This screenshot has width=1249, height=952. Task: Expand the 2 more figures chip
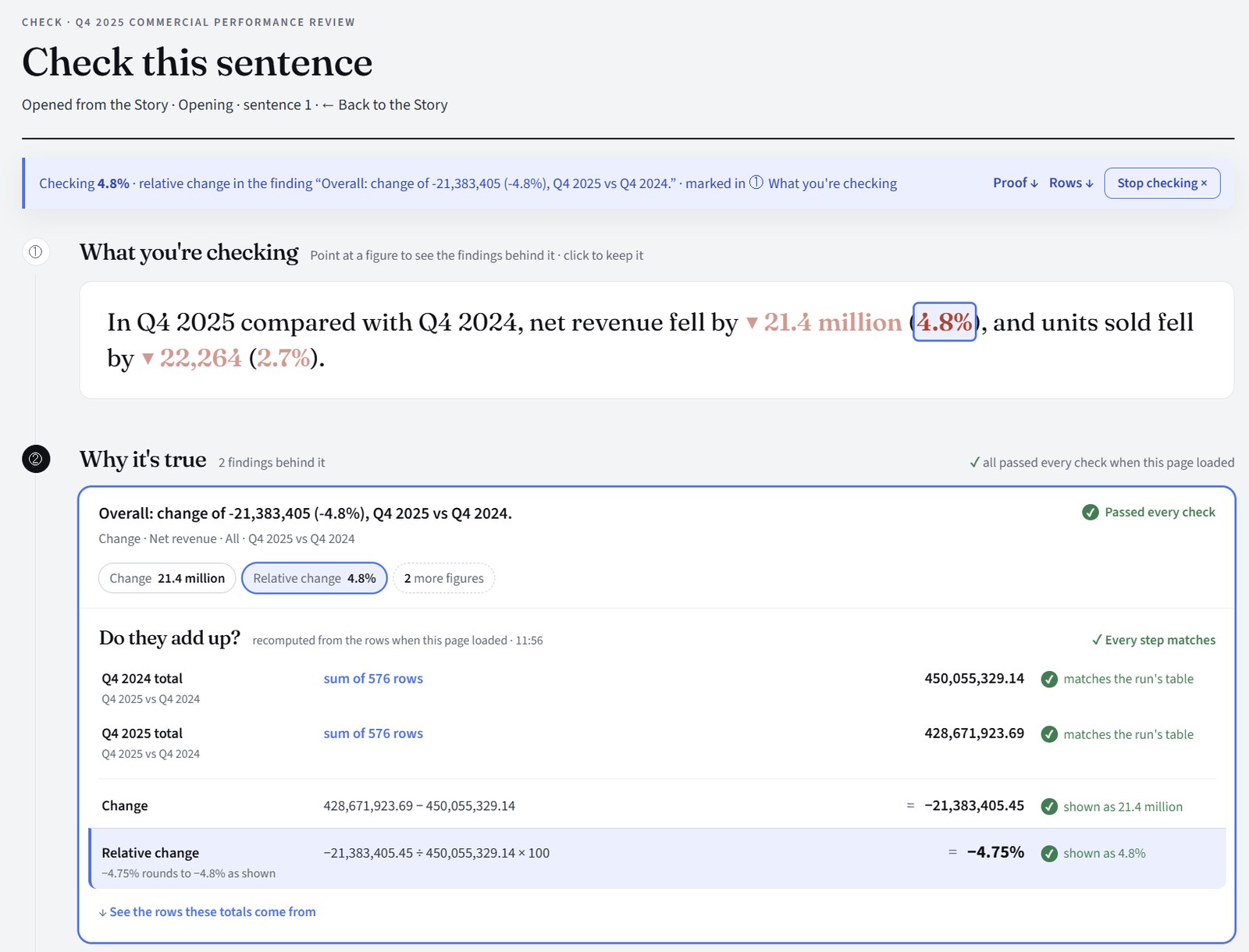click(x=443, y=578)
